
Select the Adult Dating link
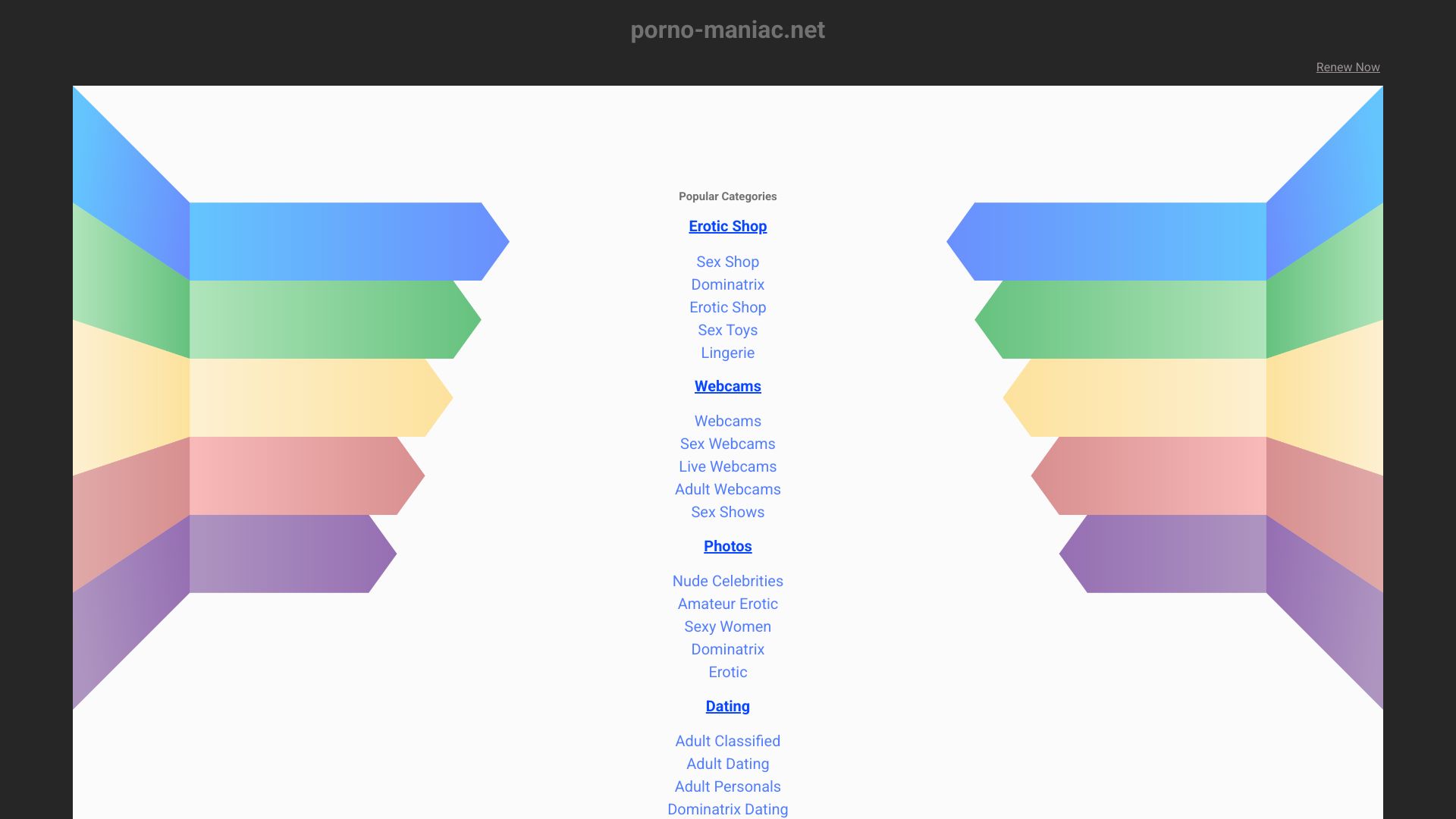tap(727, 764)
